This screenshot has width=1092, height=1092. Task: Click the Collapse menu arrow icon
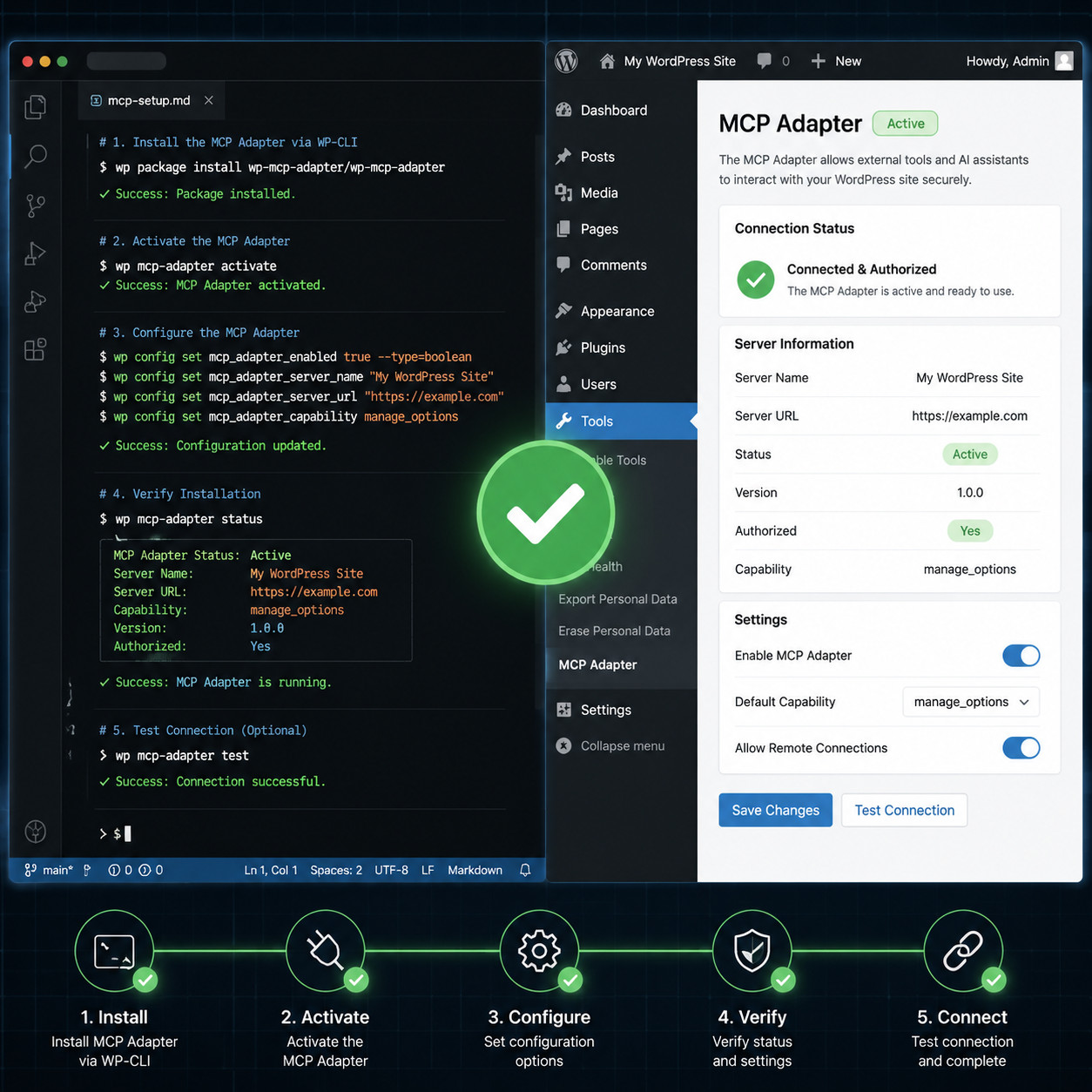(x=563, y=745)
